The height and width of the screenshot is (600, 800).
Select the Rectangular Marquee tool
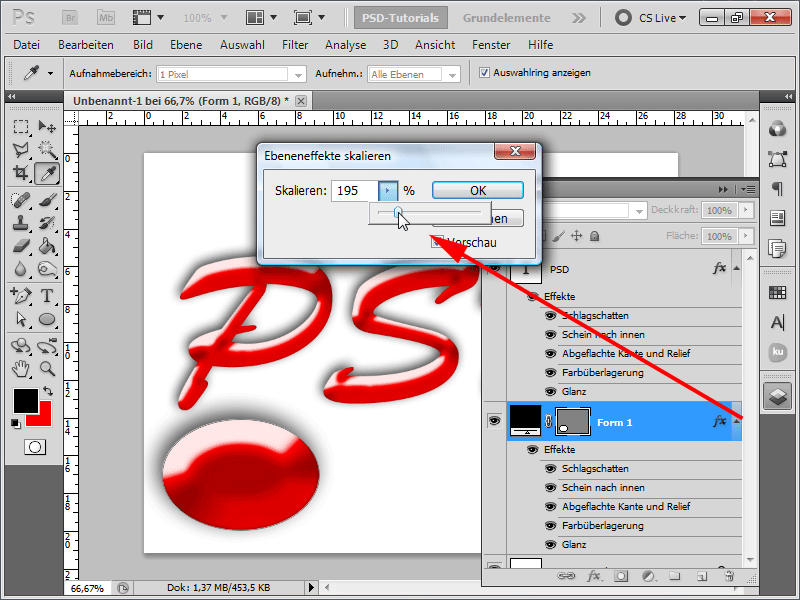pos(20,126)
